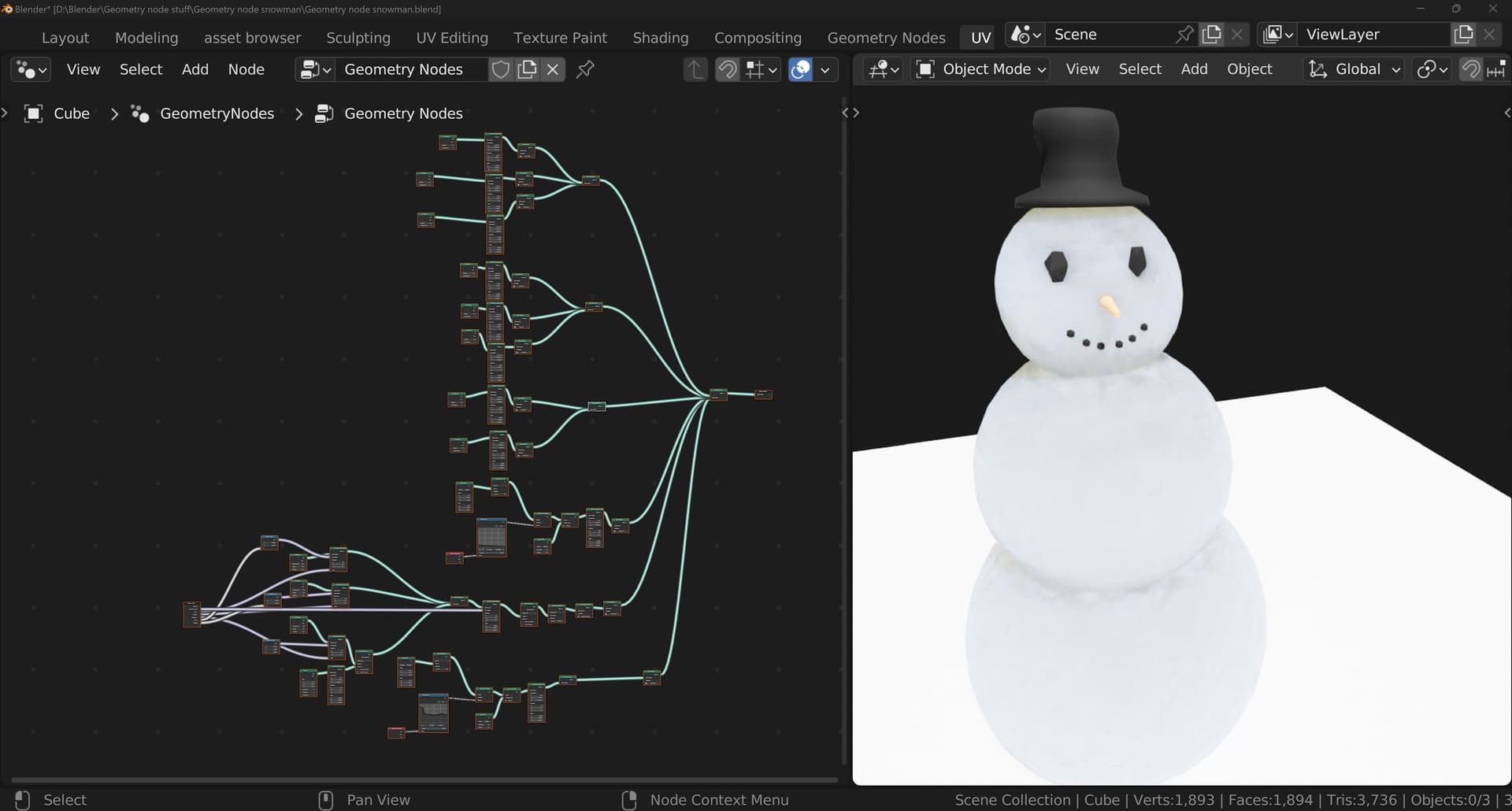Open the node editor overlay options arrow
The image size is (1512, 811).
[825, 69]
